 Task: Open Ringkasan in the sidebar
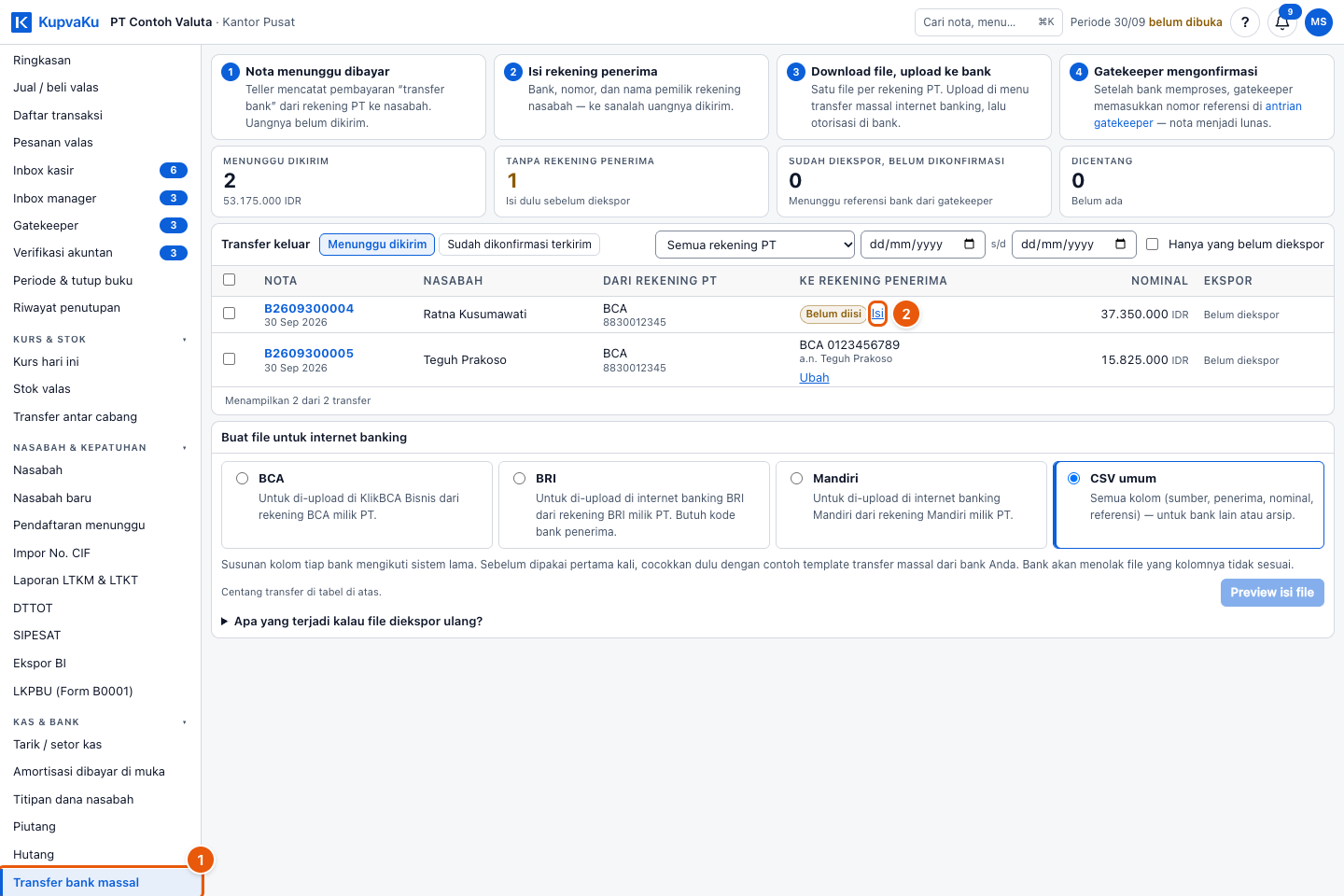100,61
